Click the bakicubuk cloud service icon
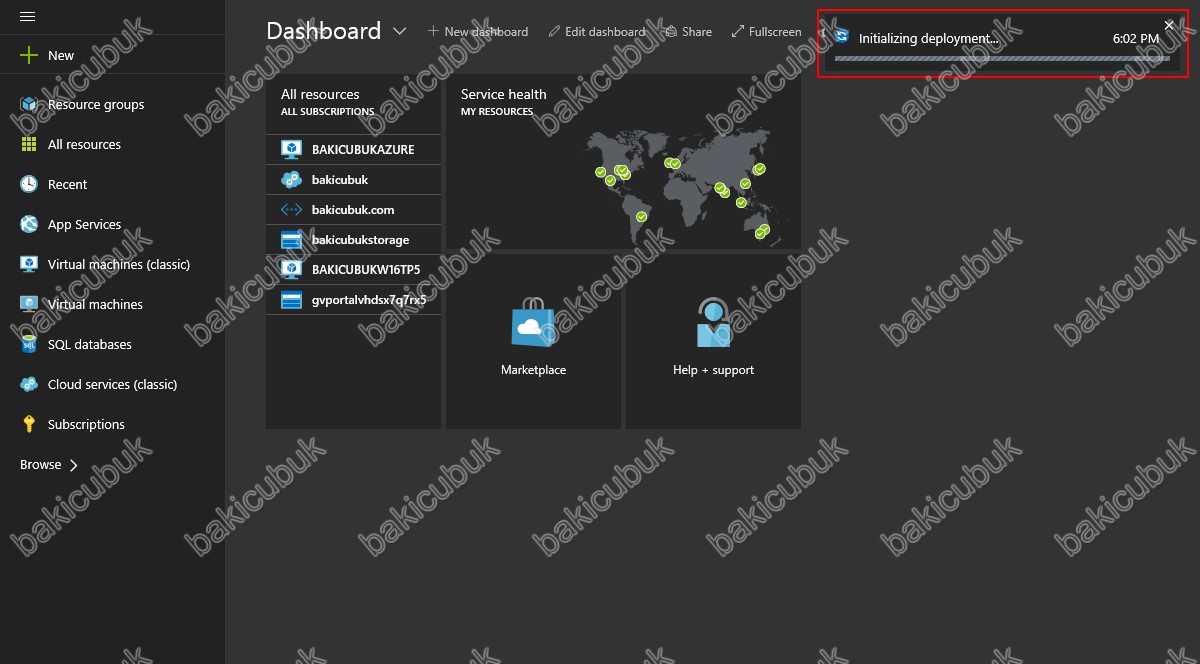 coord(291,180)
